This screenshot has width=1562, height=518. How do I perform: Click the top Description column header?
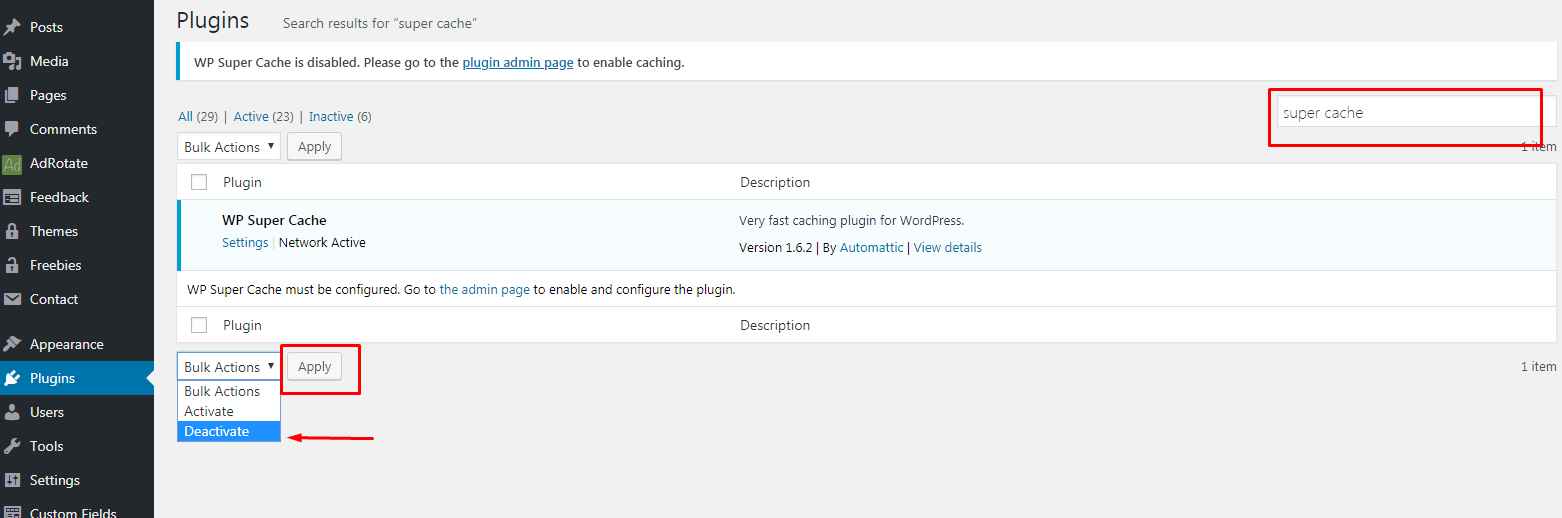click(775, 182)
